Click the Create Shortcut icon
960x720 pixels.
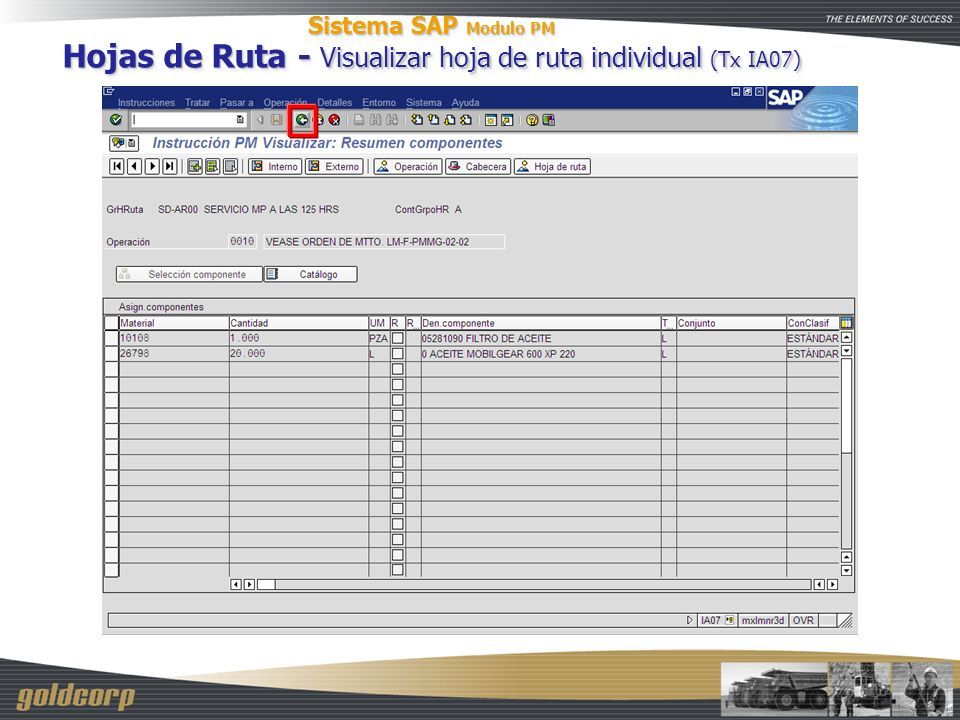point(507,120)
